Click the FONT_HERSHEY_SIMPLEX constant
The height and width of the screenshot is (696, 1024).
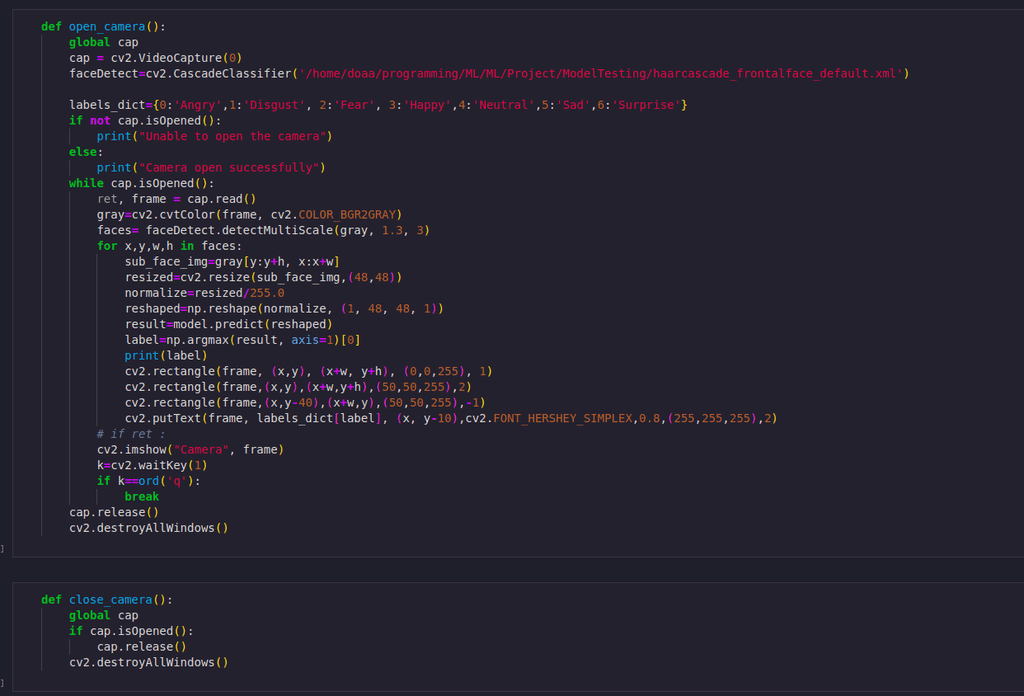(x=562, y=419)
